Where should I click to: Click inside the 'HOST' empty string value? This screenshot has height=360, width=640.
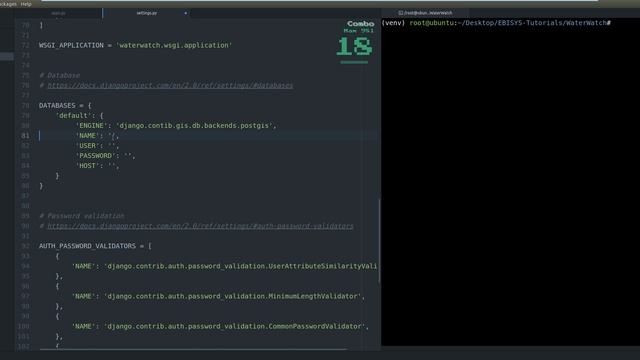pos(112,166)
